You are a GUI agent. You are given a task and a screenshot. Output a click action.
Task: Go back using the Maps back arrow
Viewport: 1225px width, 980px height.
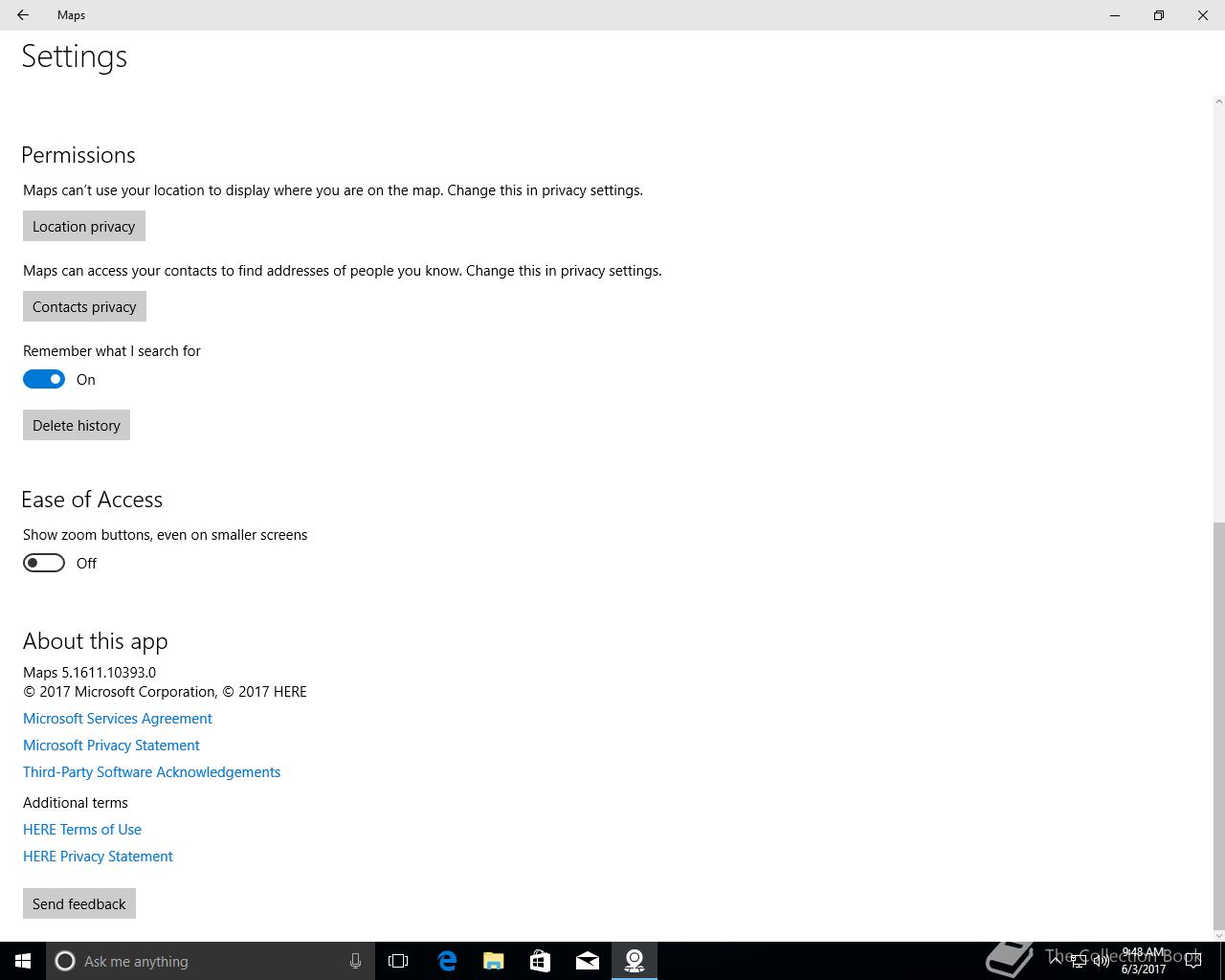23,15
